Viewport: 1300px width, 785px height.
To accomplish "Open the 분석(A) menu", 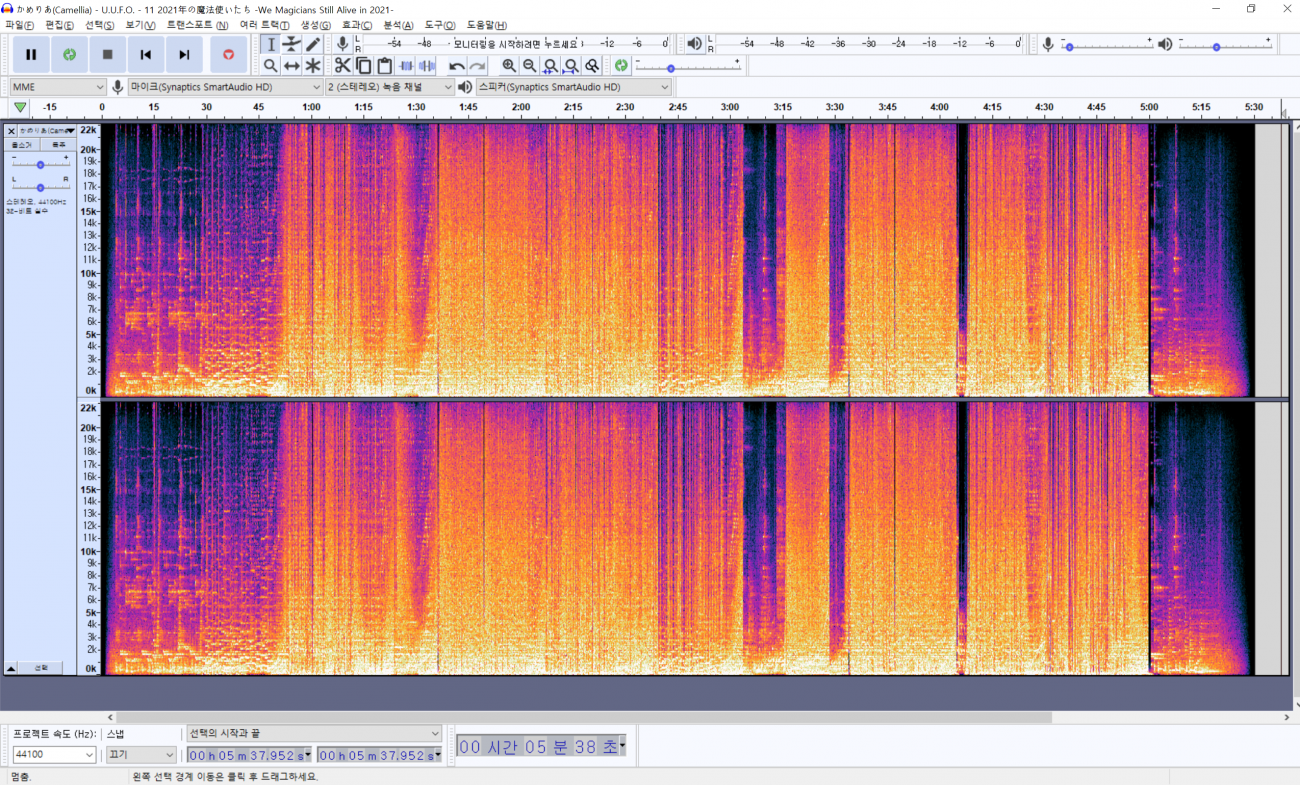I will pos(398,25).
